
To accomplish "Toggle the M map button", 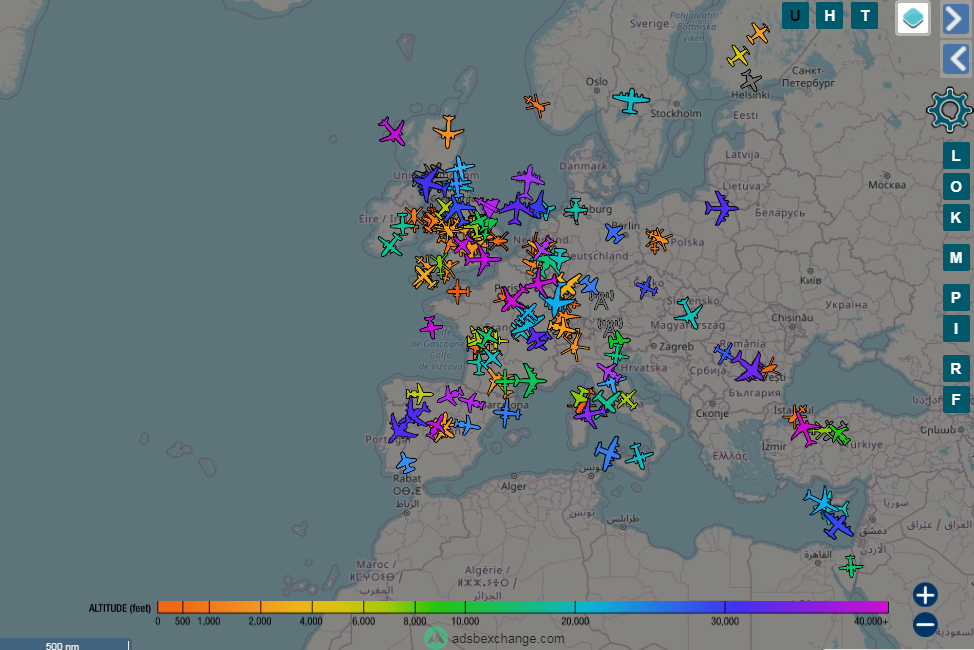I will [956, 257].
